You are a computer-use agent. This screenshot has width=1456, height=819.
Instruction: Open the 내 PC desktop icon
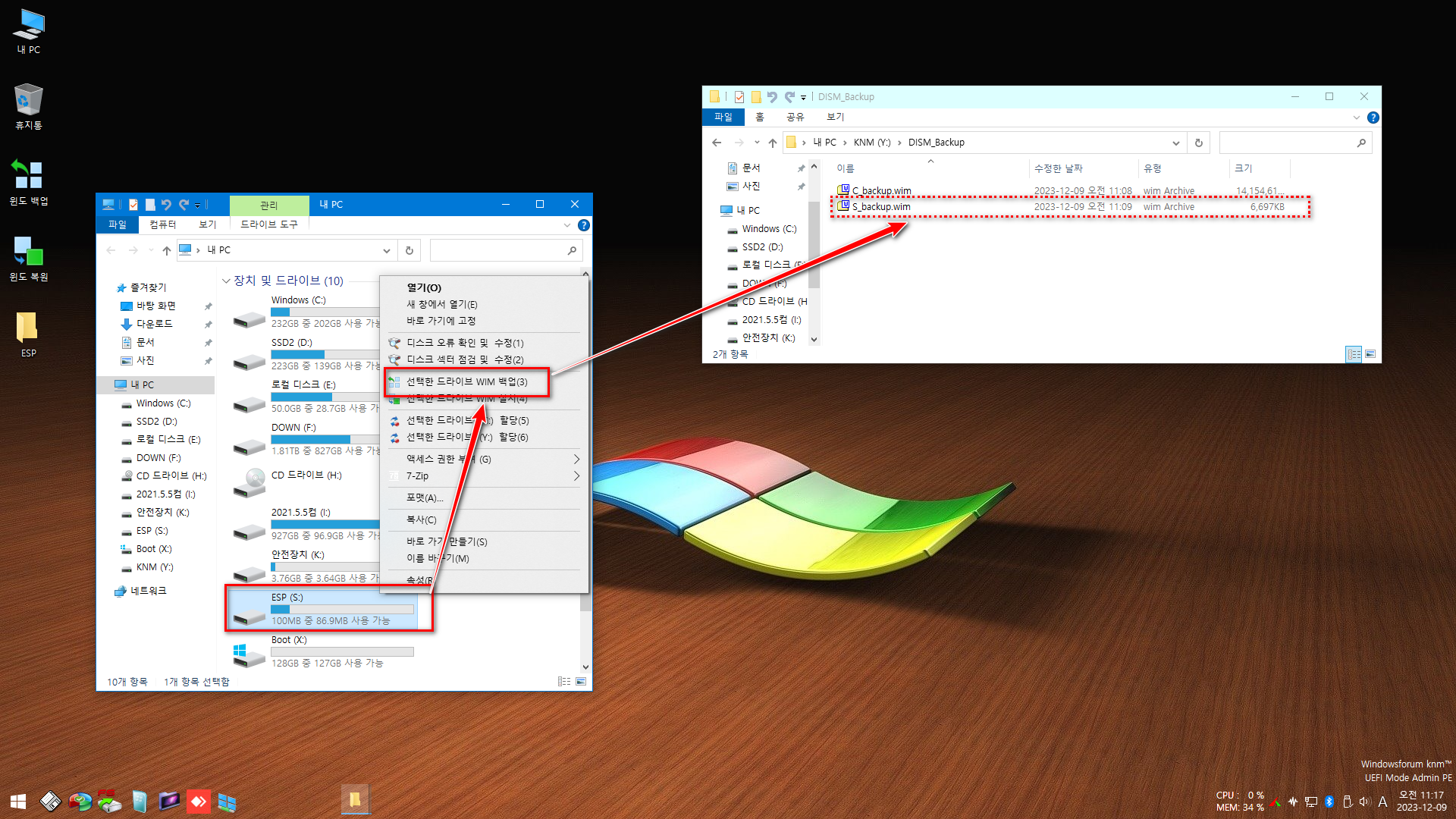29,31
